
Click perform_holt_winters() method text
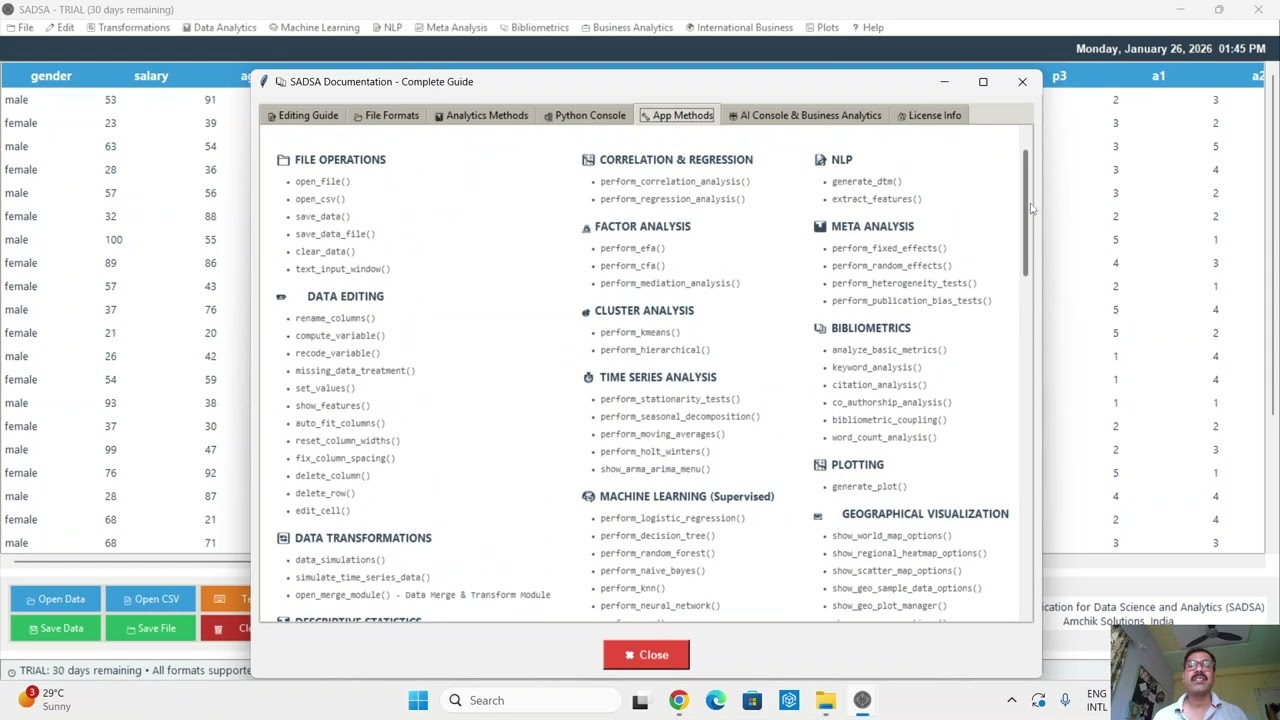[x=655, y=452]
